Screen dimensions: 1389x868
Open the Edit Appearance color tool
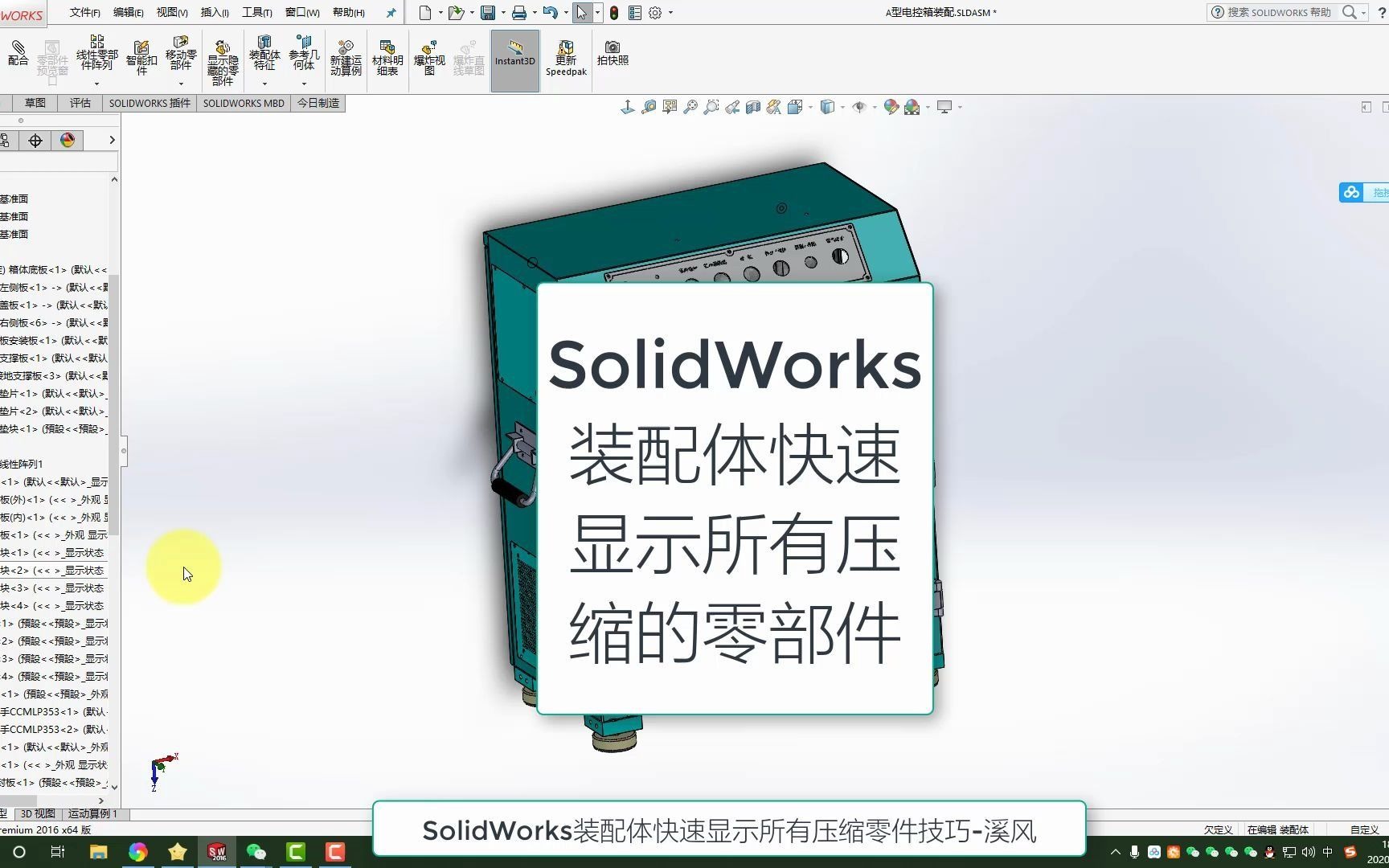coord(890,106)
